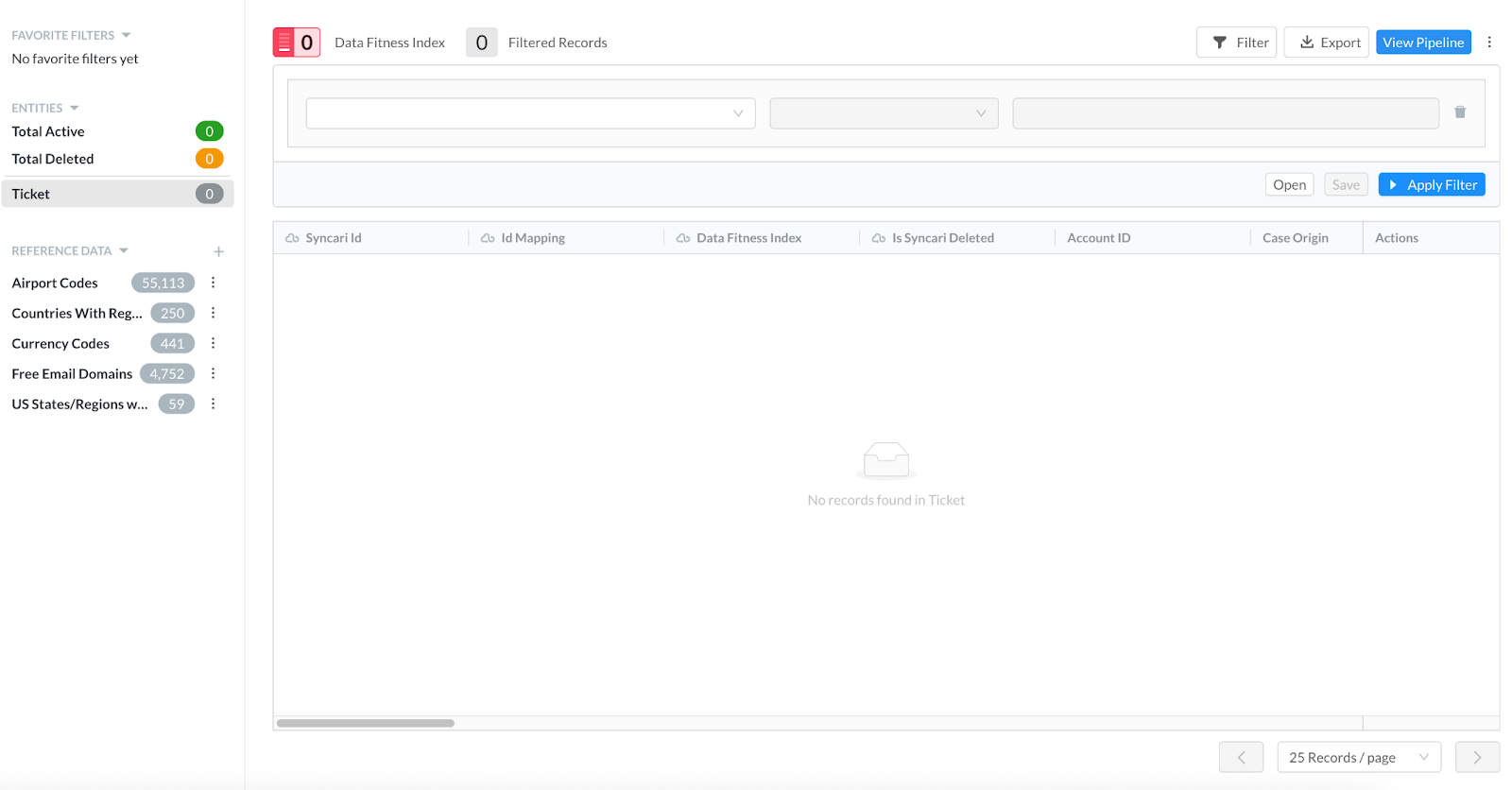Click the Filtered Records count box
The height and width of the screenshot is (790, 1512).
click(x=481, y=43)
